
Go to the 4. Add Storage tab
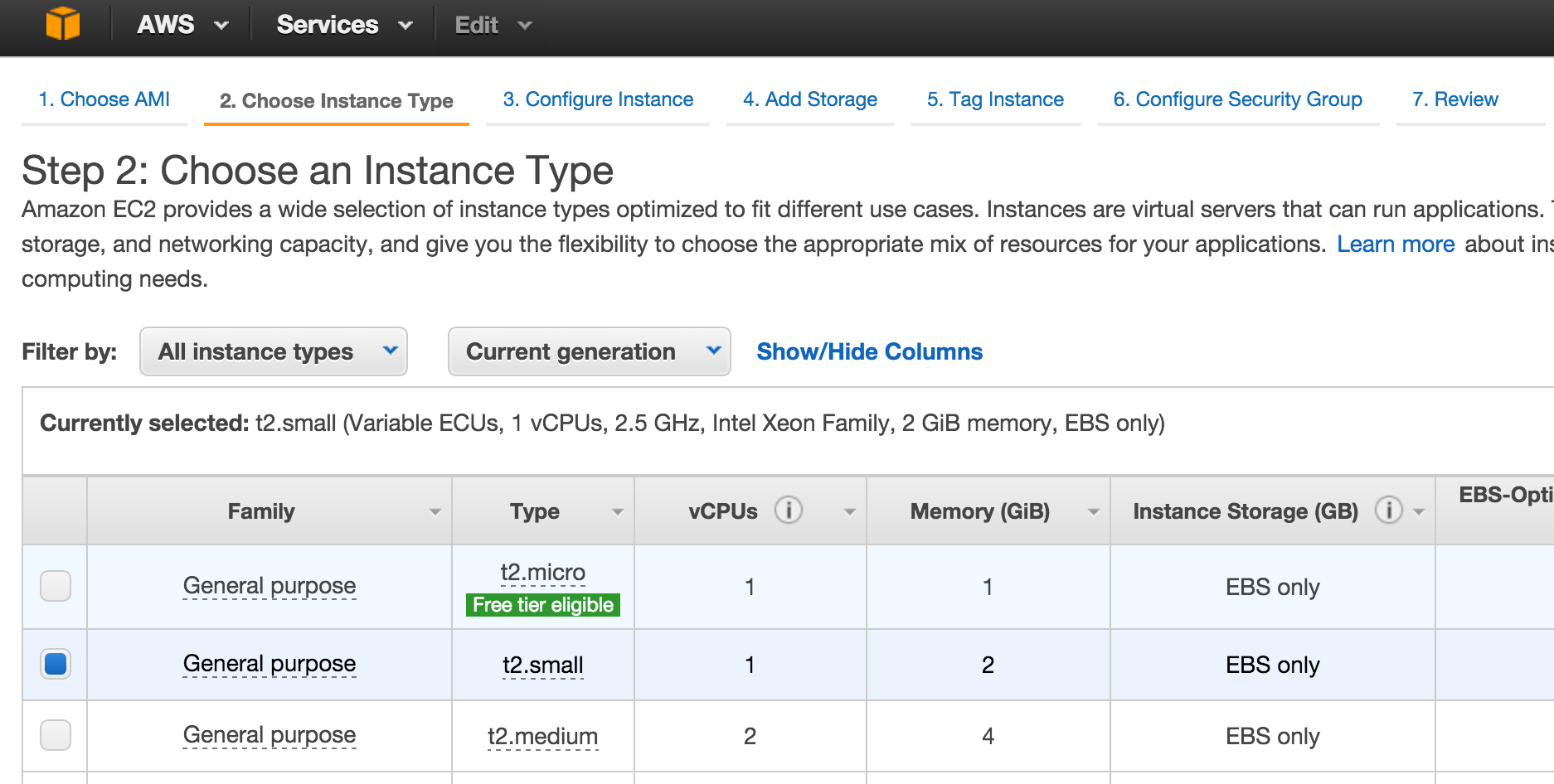[810, 99]
